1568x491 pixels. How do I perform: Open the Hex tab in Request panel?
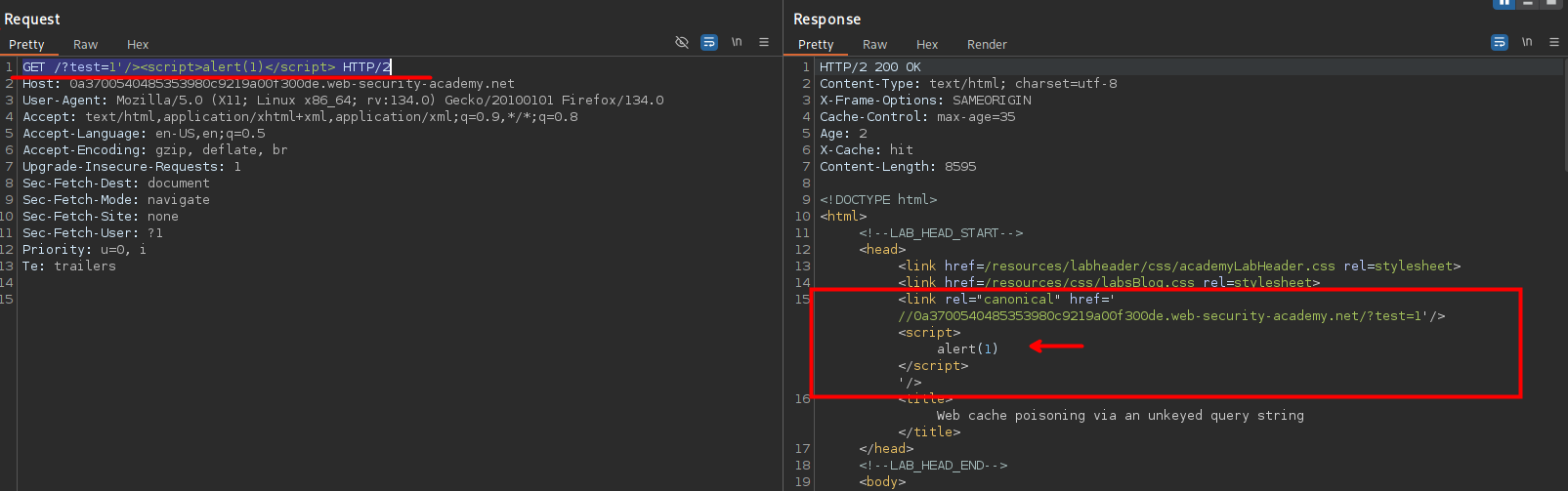(x=138, y=44)
